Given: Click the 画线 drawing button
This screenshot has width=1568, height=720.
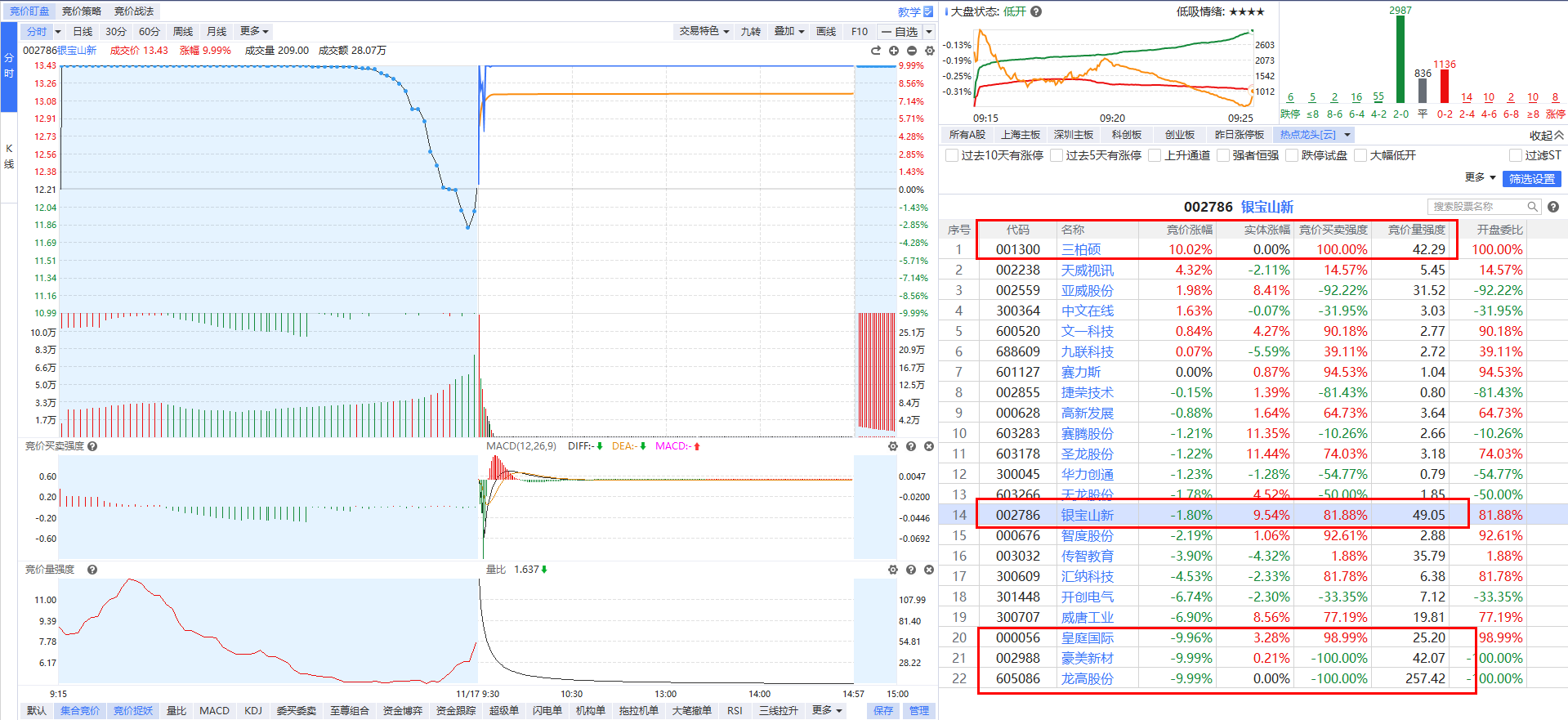Looking at the screenshot, I should coord(826,32).
